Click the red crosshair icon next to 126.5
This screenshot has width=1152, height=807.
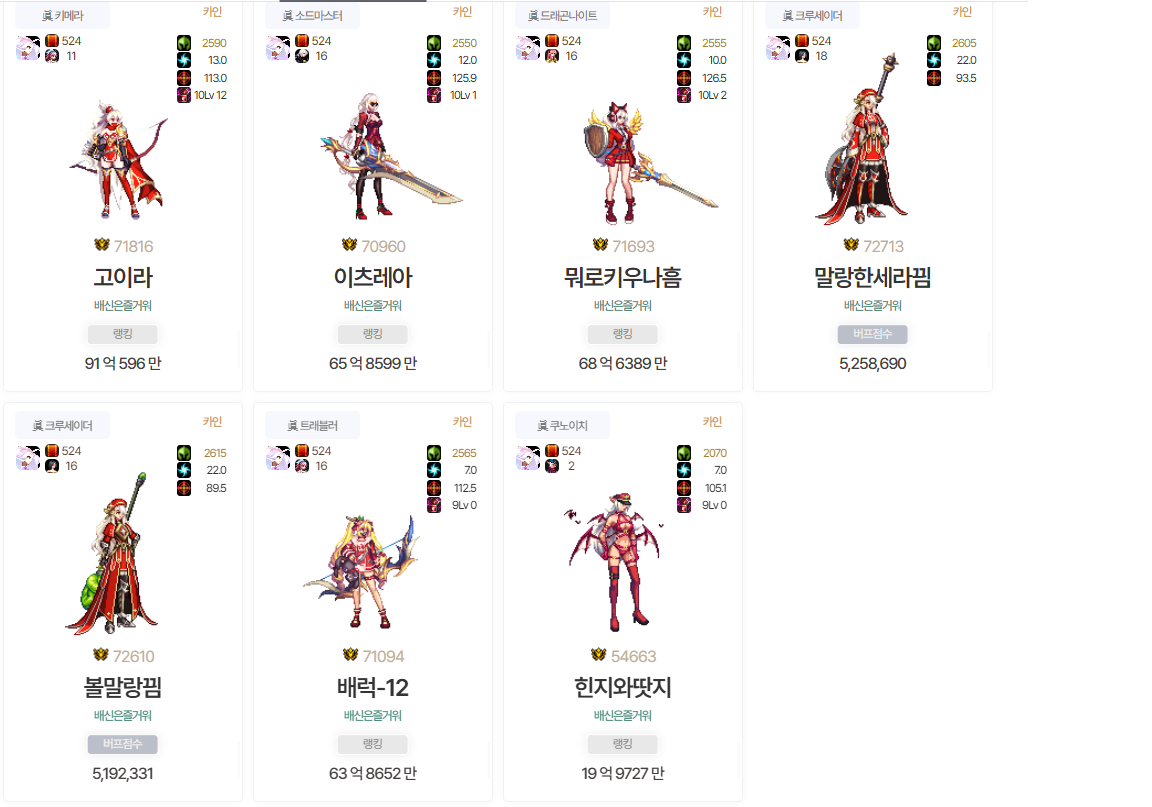tap(684, 78)
